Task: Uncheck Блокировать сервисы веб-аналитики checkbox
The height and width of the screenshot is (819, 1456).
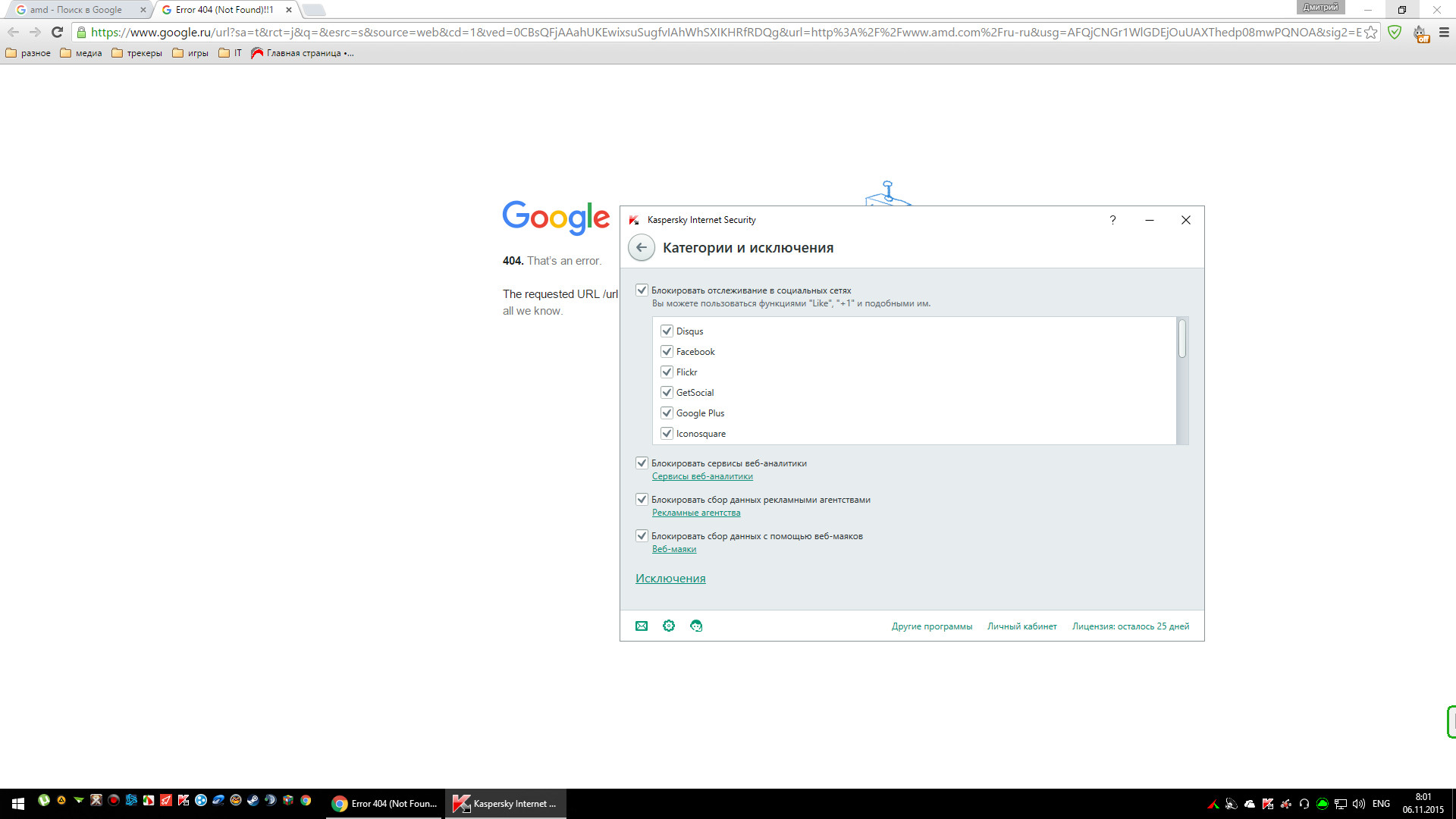Action: coord(642,463)
